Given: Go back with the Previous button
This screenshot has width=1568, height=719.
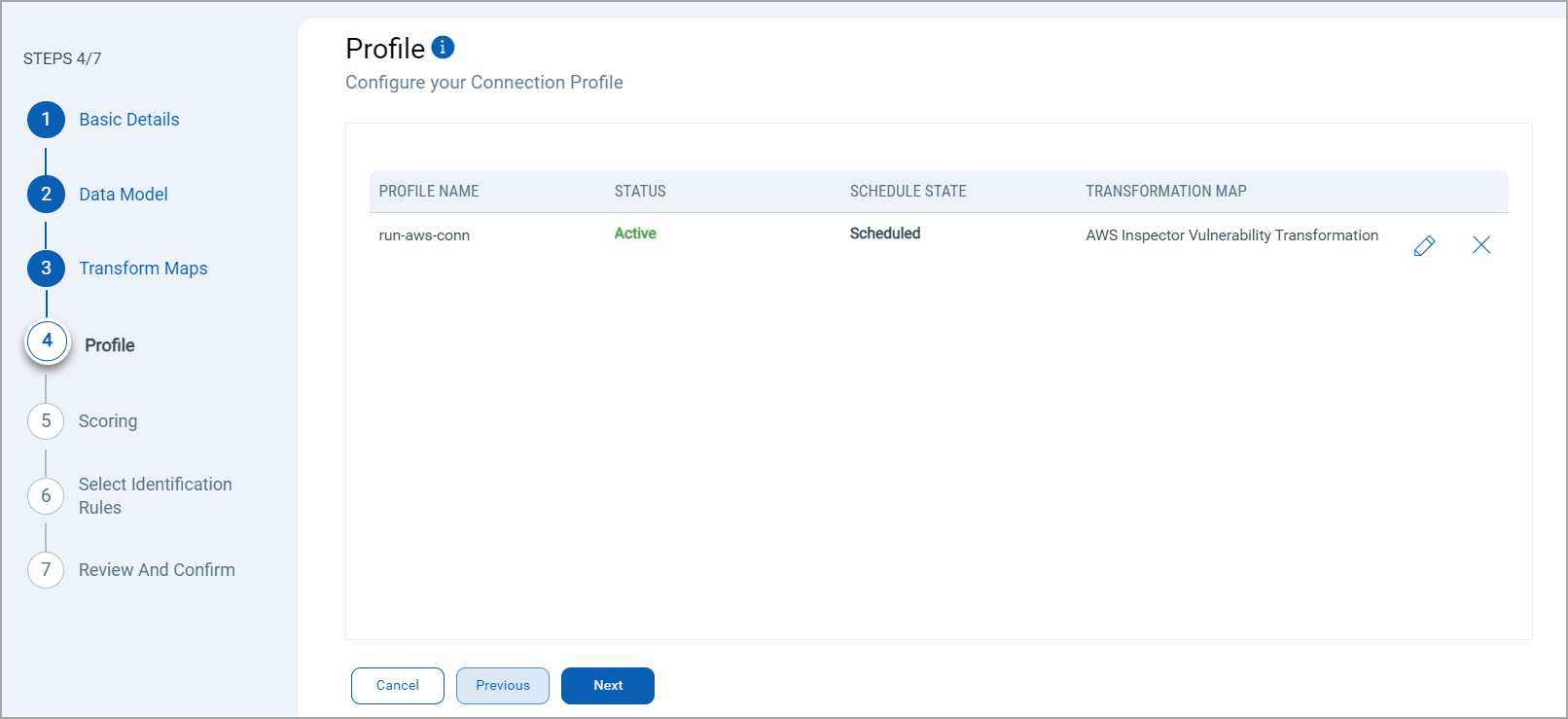Looking at the screenshot, I should [x=502, y=686].
